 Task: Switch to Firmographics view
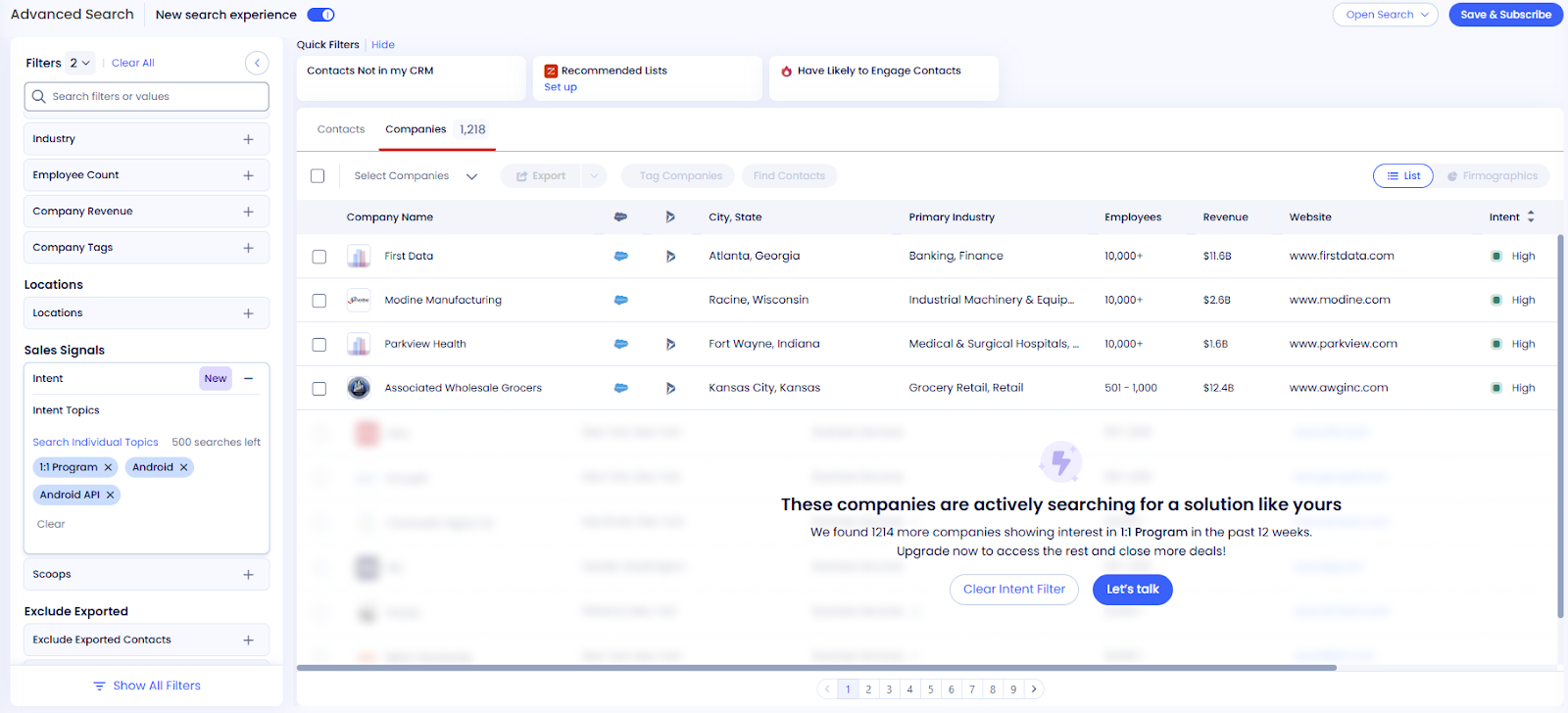pos(1493,176)
